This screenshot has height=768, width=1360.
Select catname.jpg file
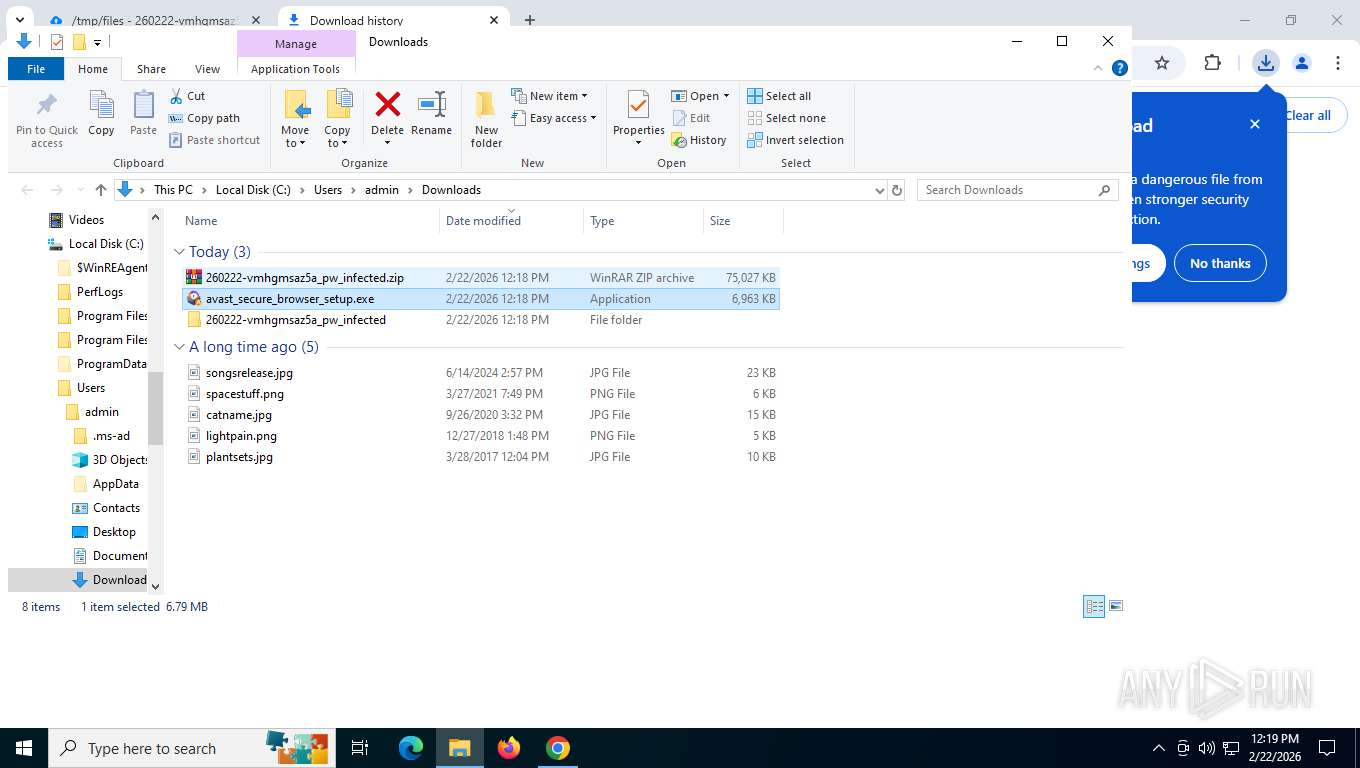tap(480, 415)
